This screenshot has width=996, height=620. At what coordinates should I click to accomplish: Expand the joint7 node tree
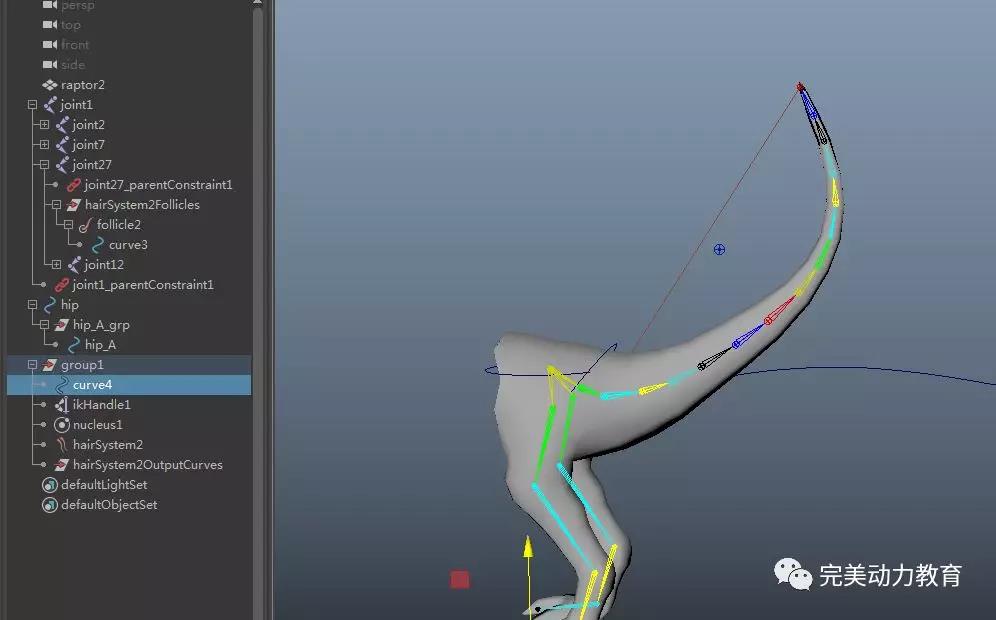click(x=44, y=145)
